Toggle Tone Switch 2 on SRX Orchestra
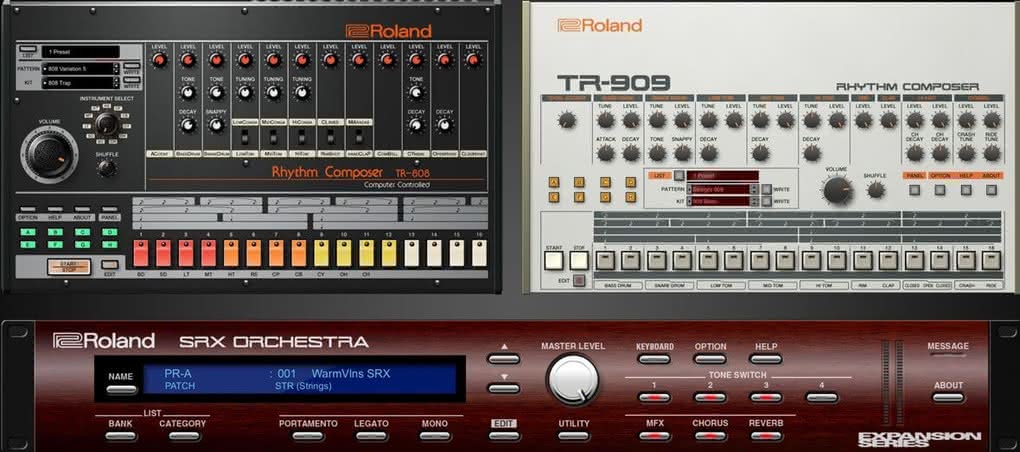The width and height of the screenshot is (1020, 452). [x=710, y=397]
